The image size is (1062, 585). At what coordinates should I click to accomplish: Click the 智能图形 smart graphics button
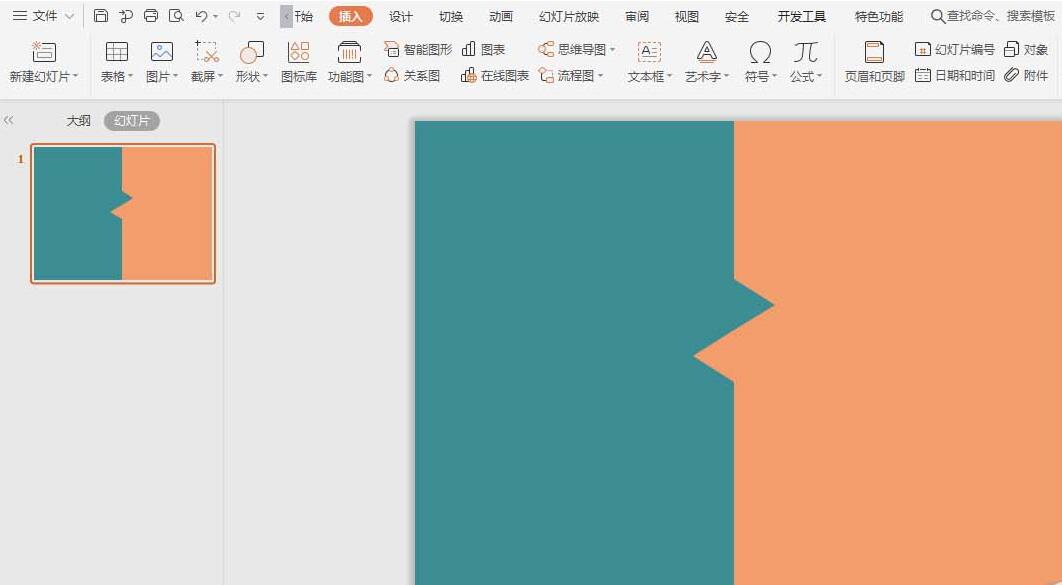[418, 49]
